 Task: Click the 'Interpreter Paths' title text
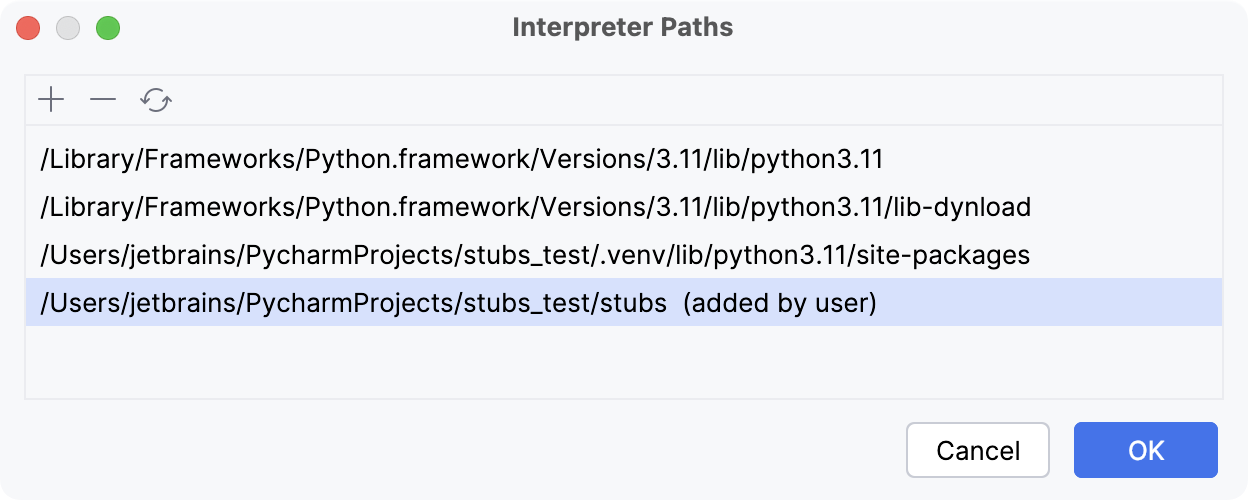click(x=623, y=28)
